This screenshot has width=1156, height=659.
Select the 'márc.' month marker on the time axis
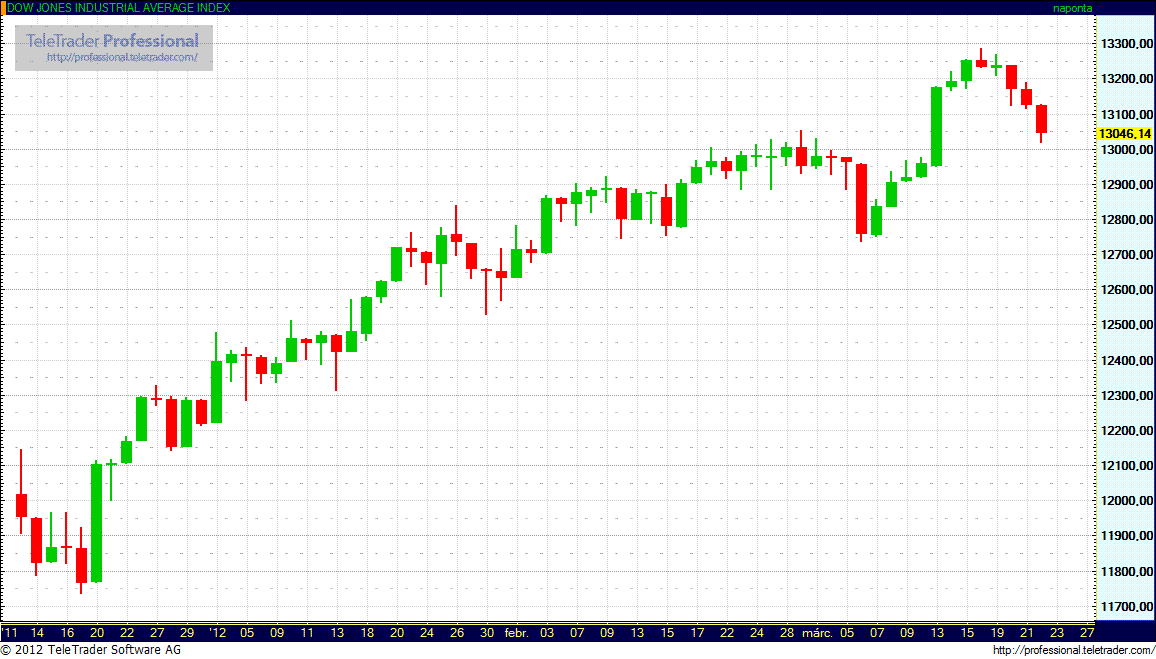click(818, 633)
